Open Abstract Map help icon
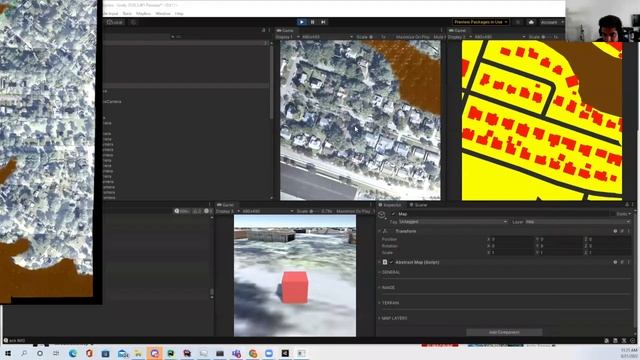640x360 pixels. pos(615,262)
